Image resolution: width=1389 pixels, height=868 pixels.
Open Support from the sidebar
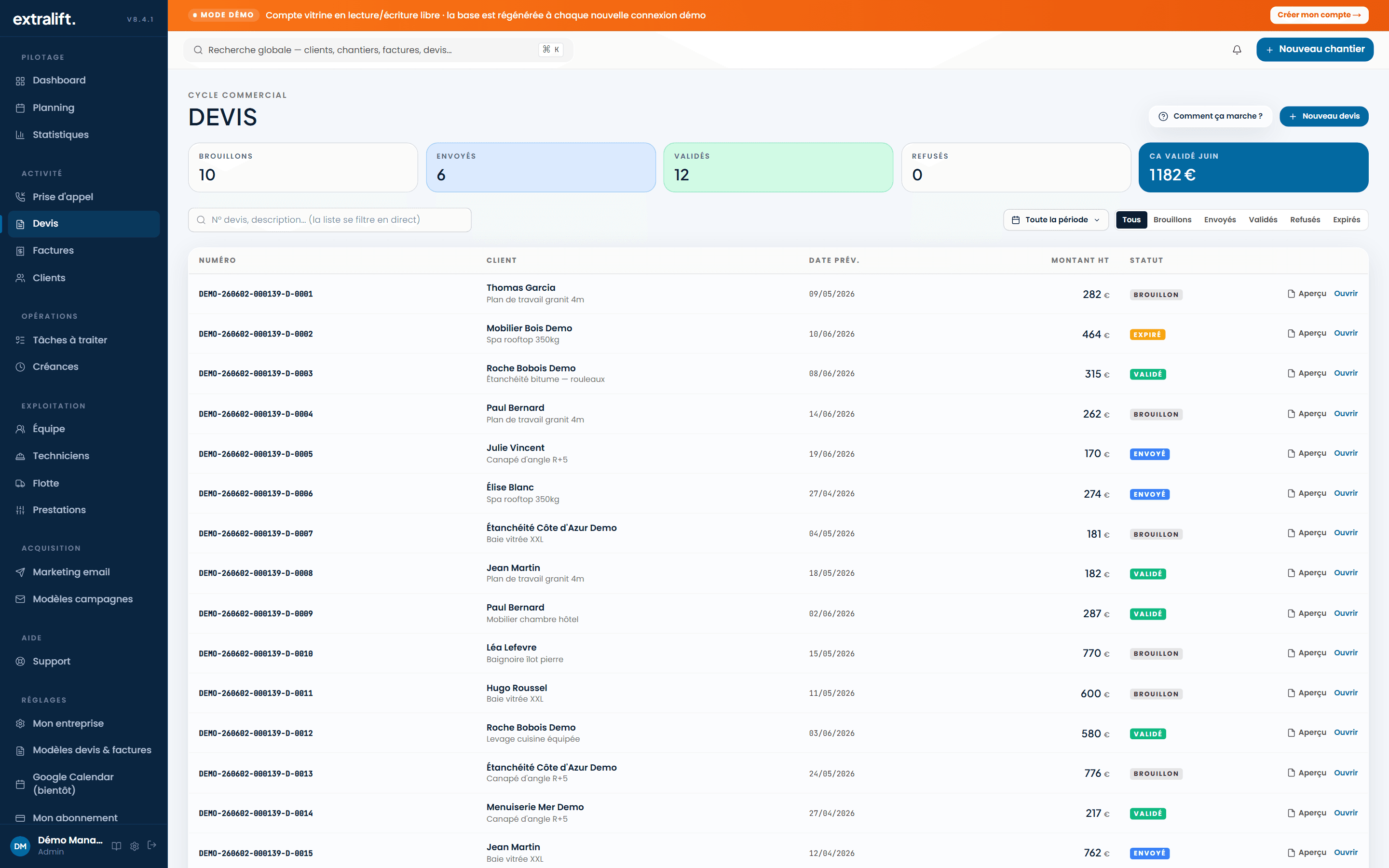click(x=84, y=661)
